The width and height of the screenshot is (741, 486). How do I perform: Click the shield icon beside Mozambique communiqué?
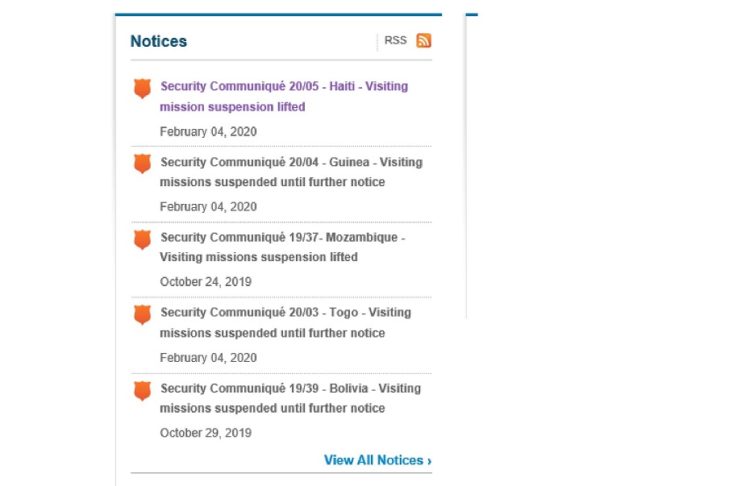(x=142, y=239)
